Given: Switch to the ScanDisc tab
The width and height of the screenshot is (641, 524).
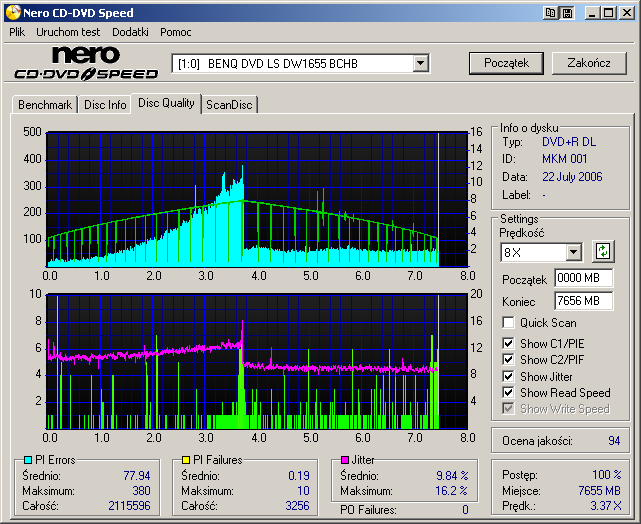Looking at the screenshot, I should (x=229, y=105).
